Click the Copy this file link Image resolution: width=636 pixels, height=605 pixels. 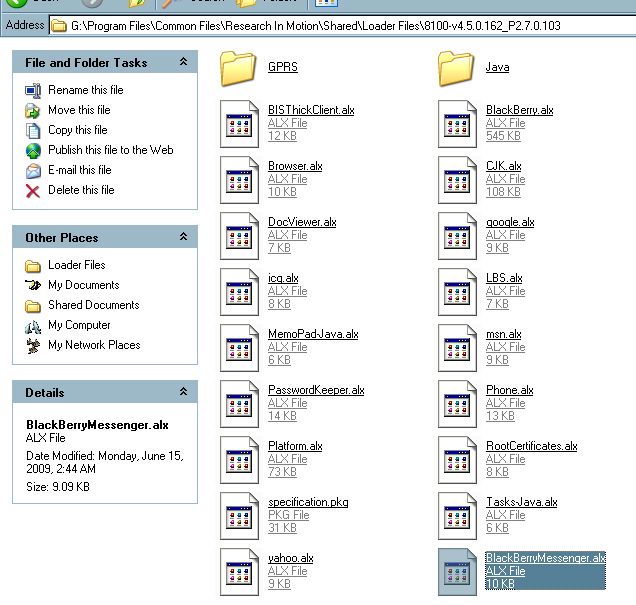(x=77, y=130)
